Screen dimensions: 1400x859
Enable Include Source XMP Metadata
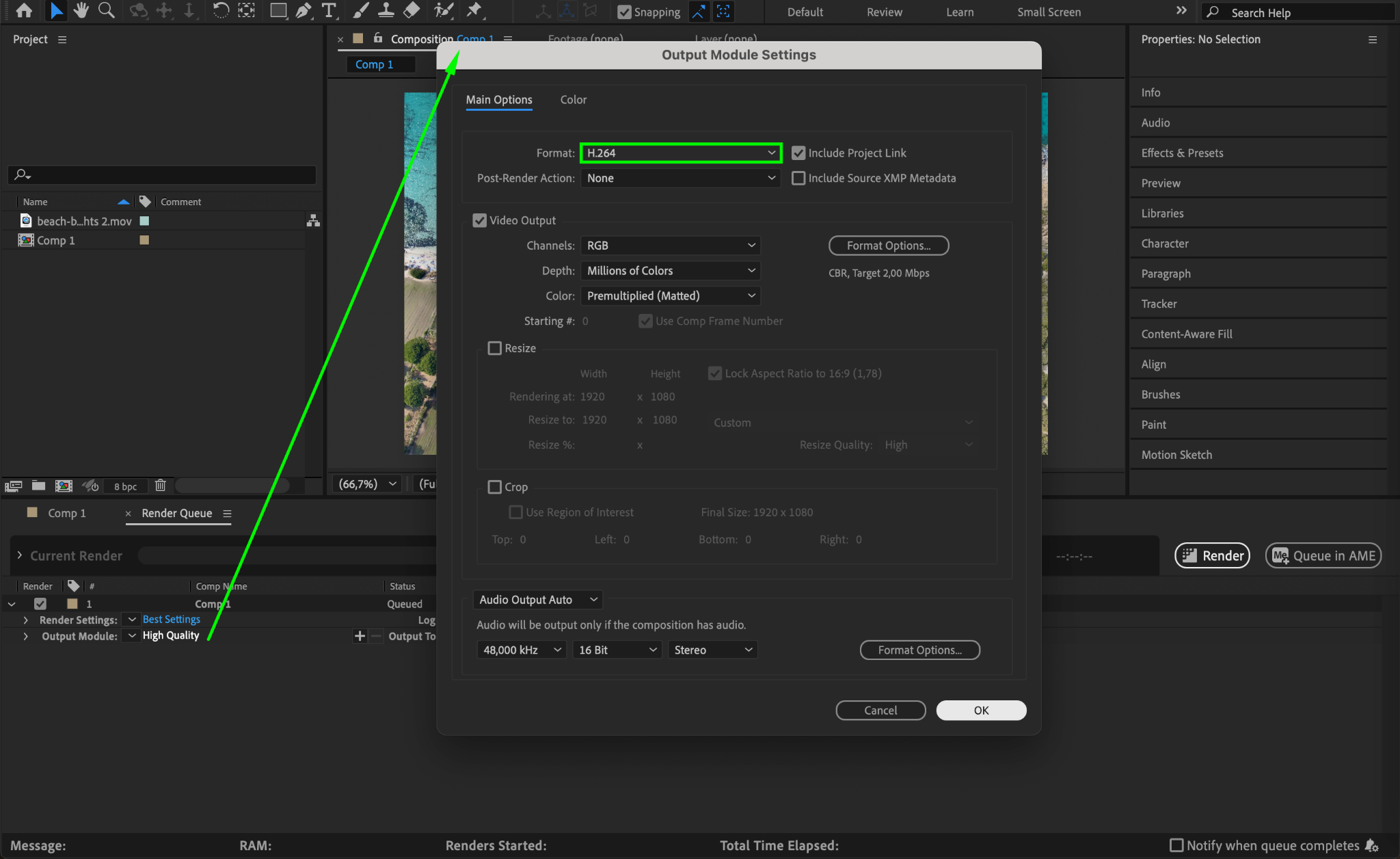point(798,179)
